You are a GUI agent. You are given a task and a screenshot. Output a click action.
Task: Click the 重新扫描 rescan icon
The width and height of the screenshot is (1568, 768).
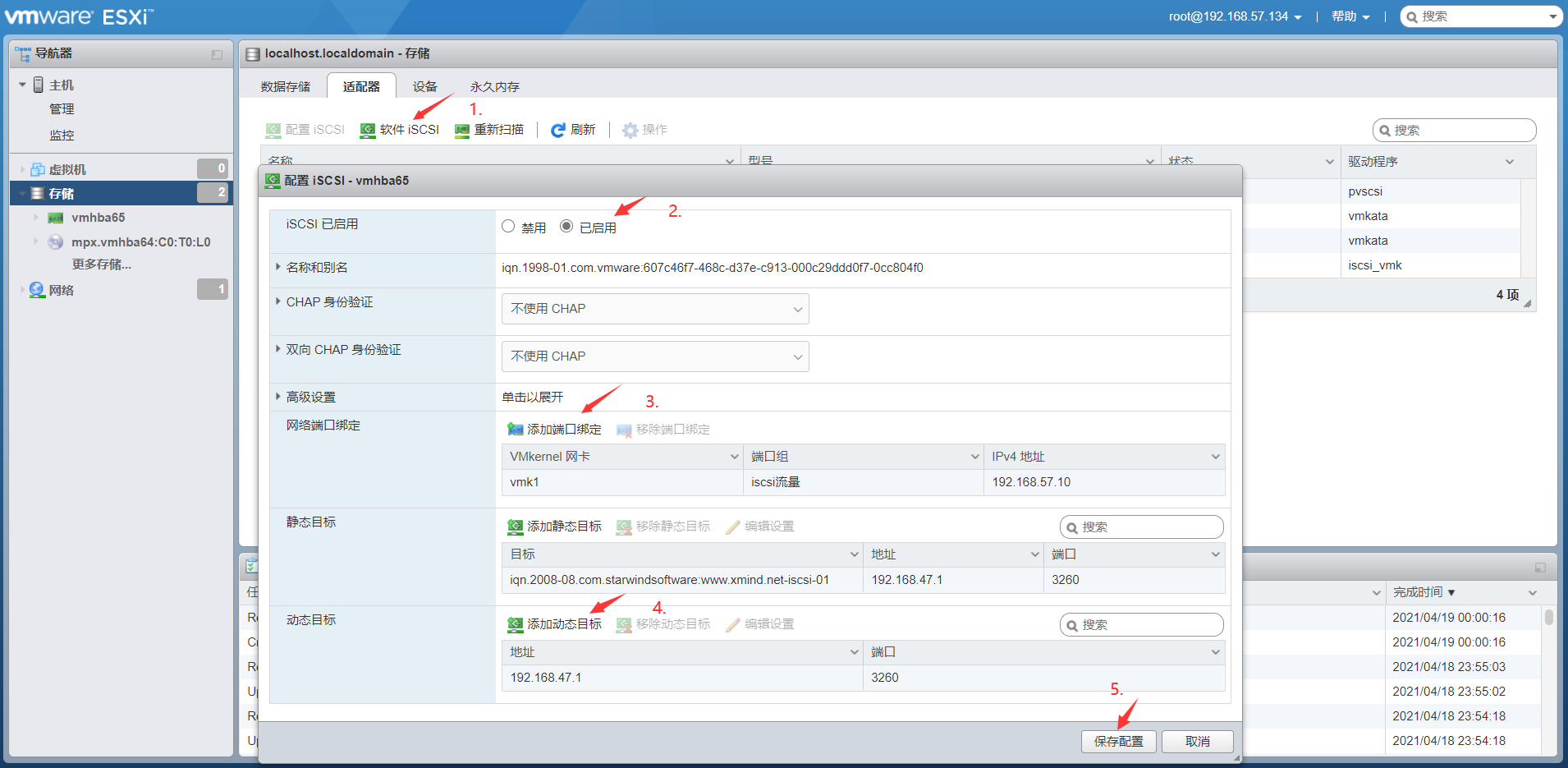point(490,129)
